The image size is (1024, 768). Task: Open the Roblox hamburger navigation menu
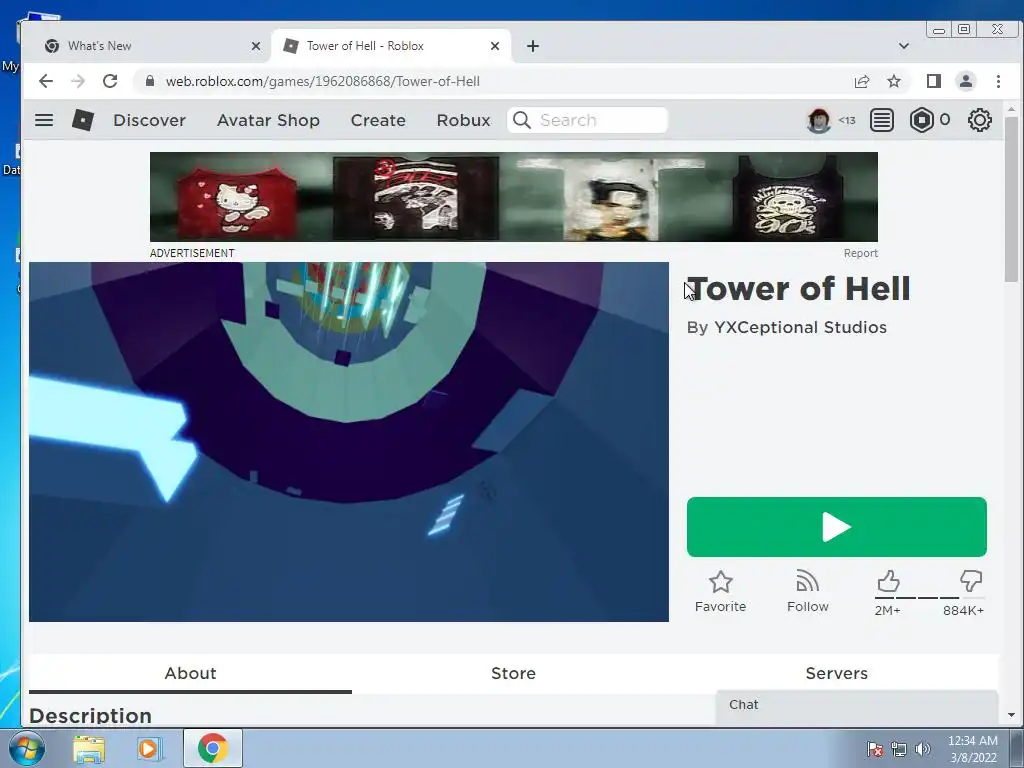[44, 120]
